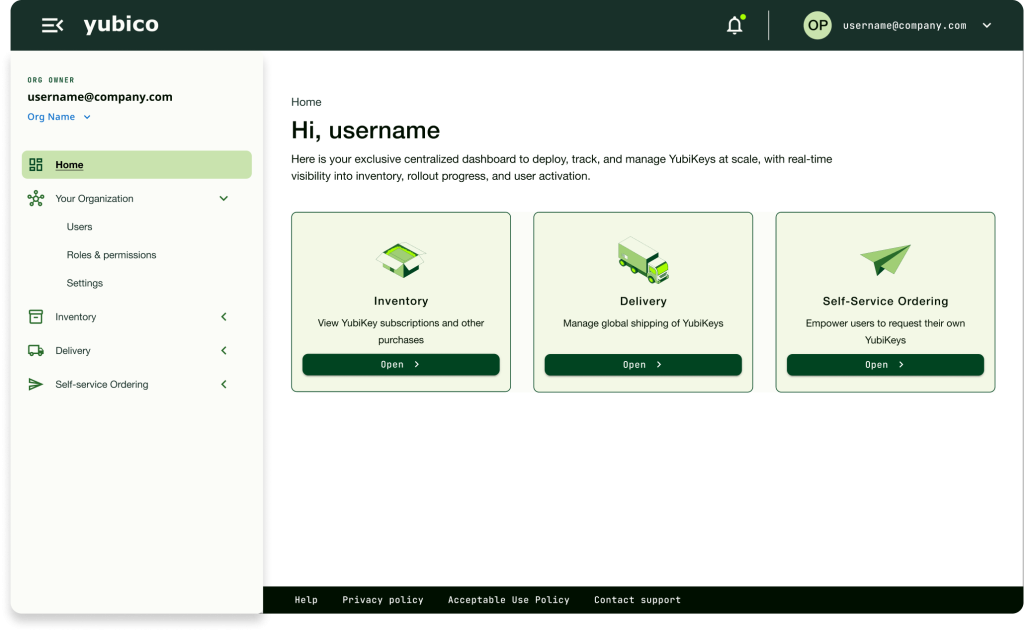Open the account menu arrow beside username@company.com

pyautogui.click(x=987, y=26)
